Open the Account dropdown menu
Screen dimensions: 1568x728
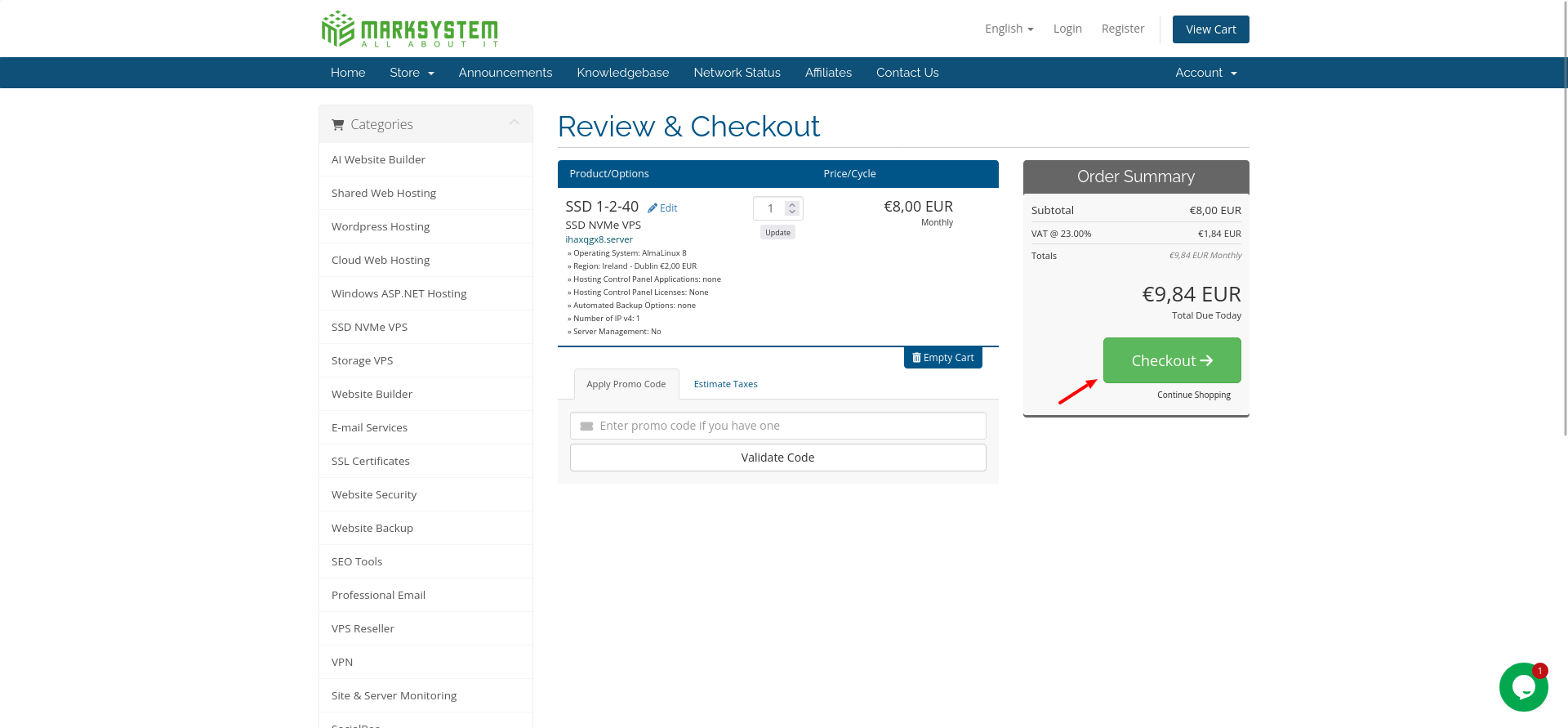point(1205,73)
